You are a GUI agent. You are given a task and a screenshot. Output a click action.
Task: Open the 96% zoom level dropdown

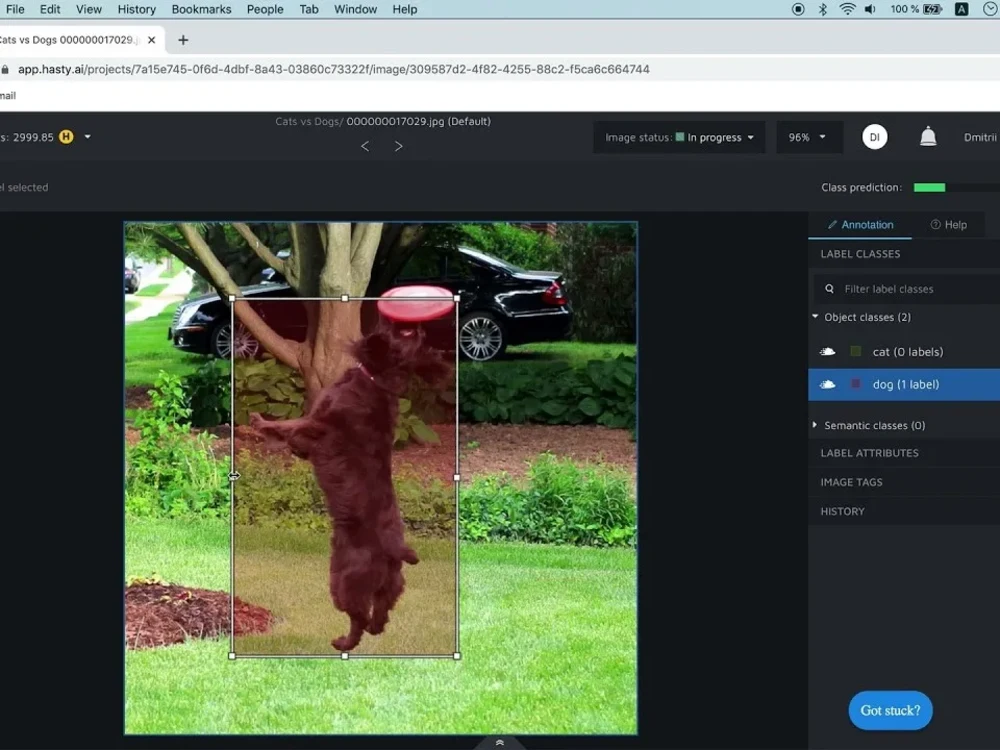(809, 137)
